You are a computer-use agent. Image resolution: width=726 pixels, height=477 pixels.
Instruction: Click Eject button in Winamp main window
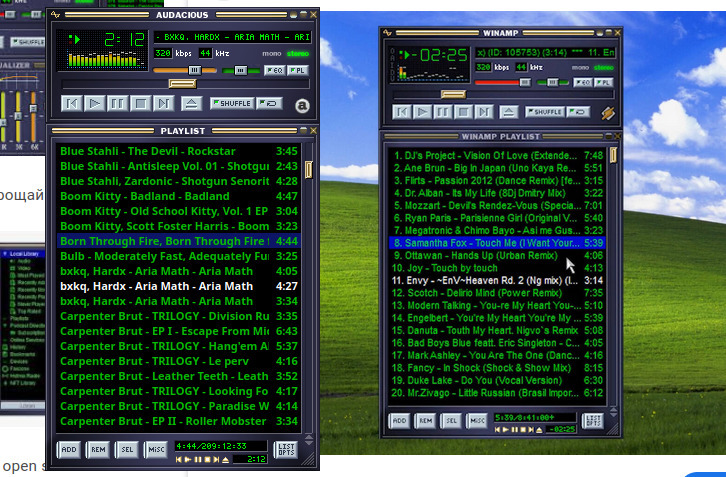click(x=508, y=112)
